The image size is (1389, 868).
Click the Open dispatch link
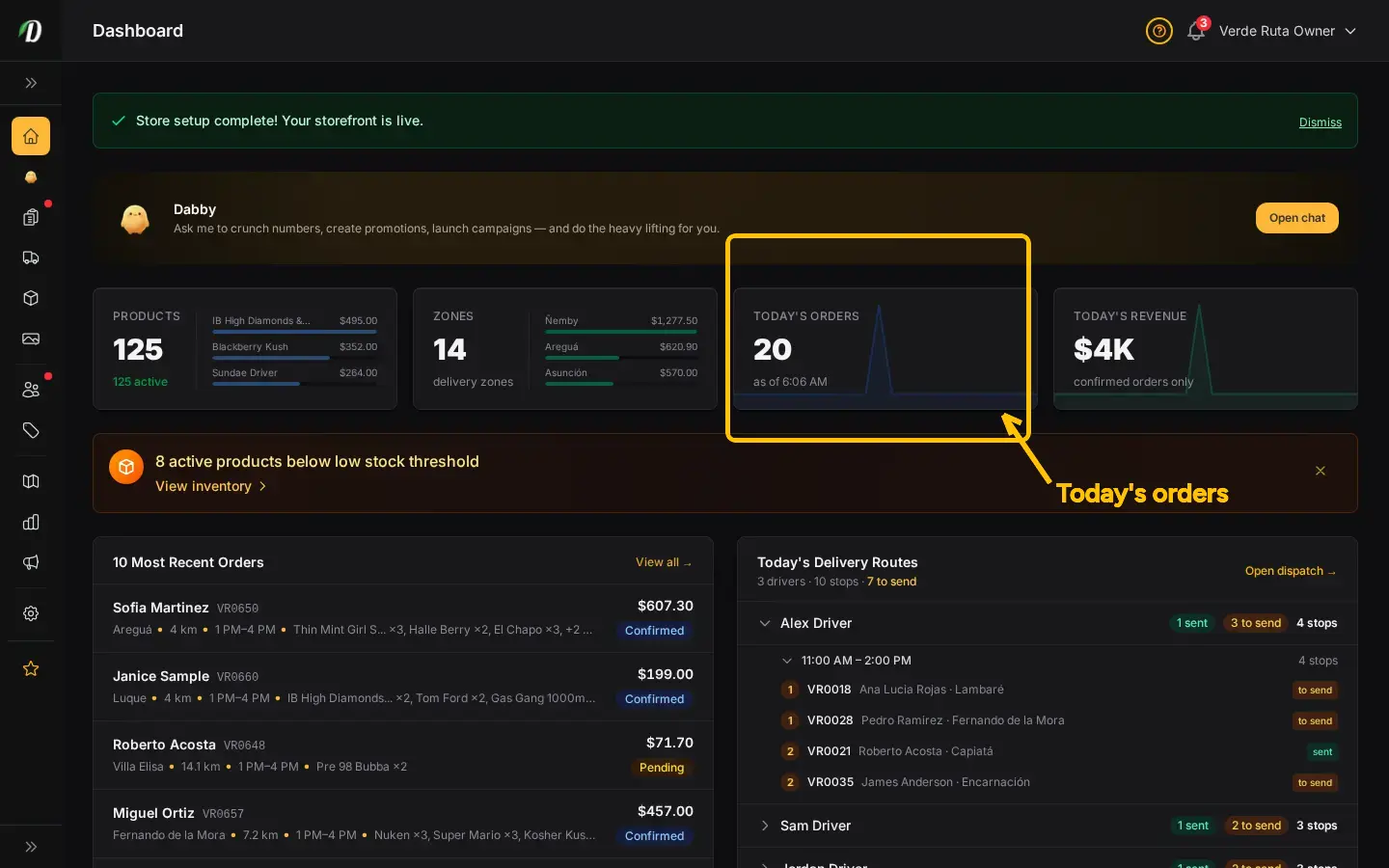pyautogui.click(x=1291, y=571)
